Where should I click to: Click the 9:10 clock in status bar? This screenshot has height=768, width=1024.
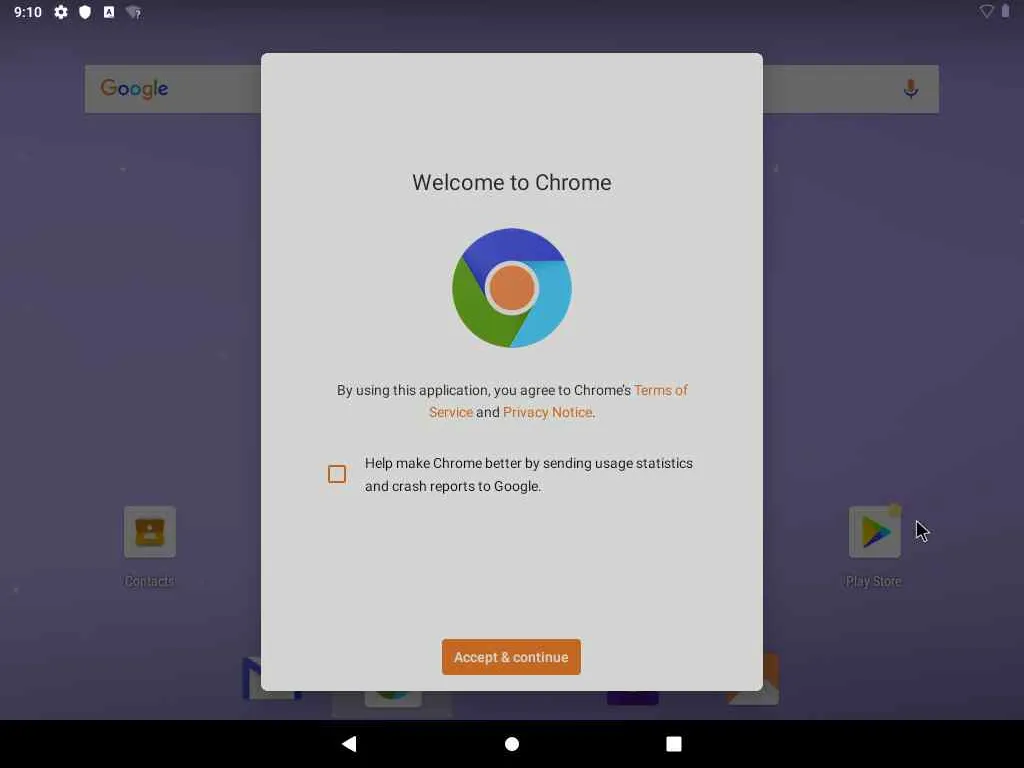pyautogui.click(x=27, y=12)
